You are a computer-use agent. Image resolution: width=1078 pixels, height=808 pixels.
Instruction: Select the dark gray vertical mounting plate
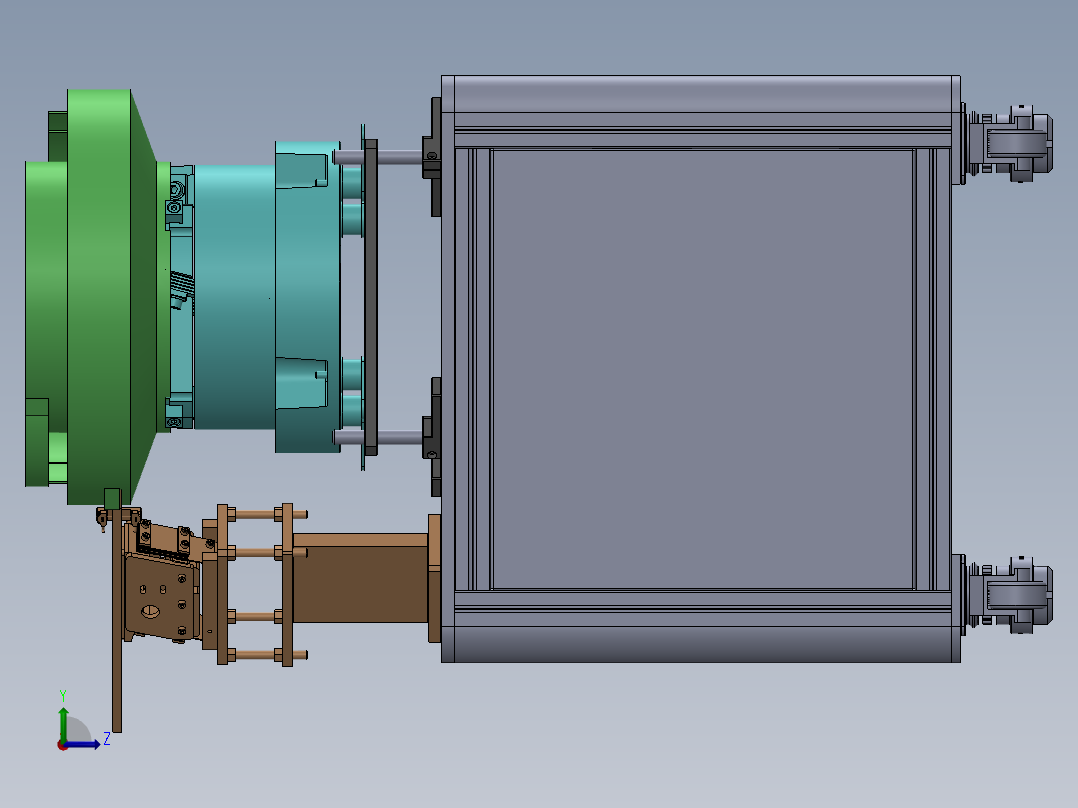pyautogui.click(x=371, y=298)
